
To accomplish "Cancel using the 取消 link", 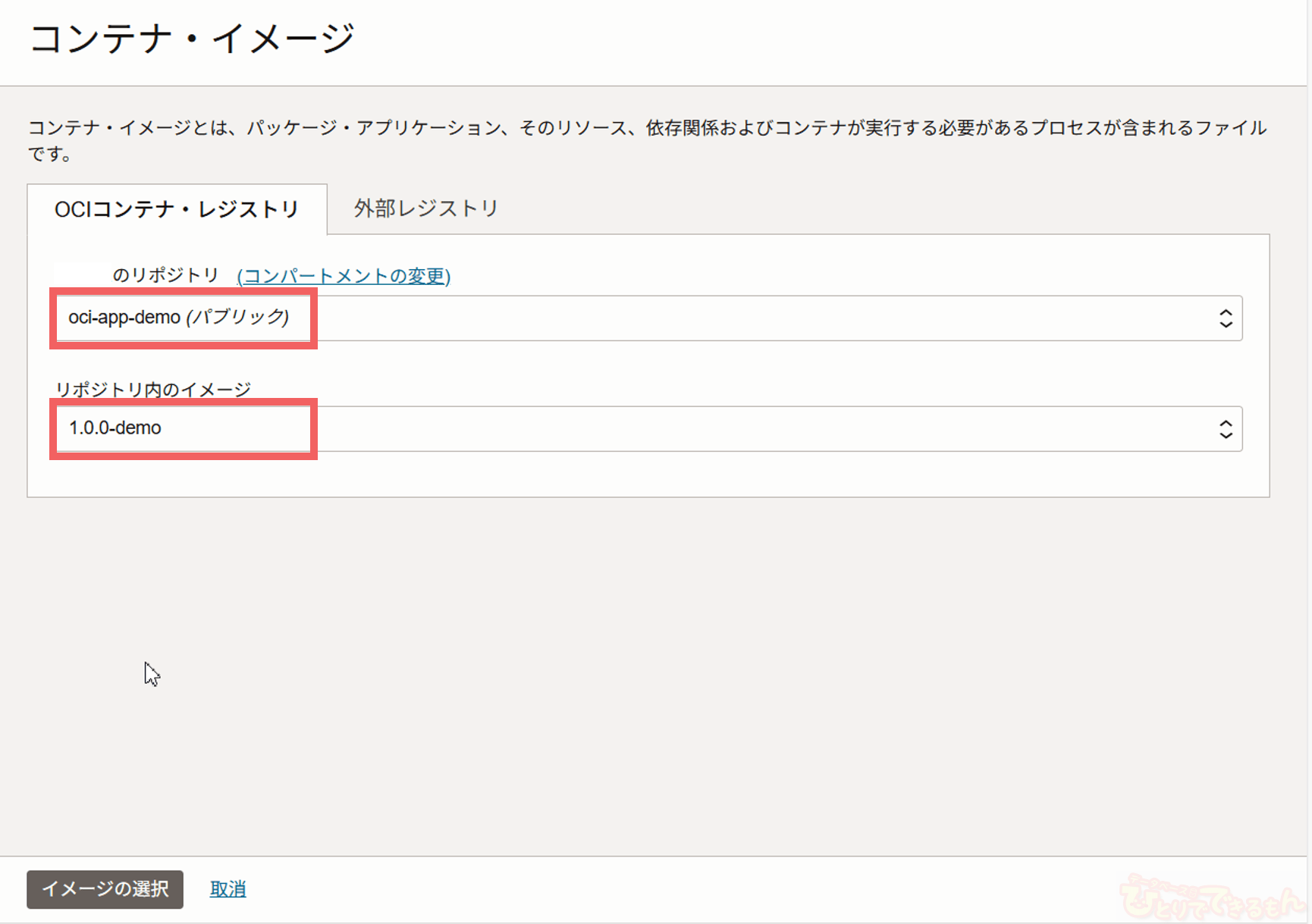I will (228, 889).
